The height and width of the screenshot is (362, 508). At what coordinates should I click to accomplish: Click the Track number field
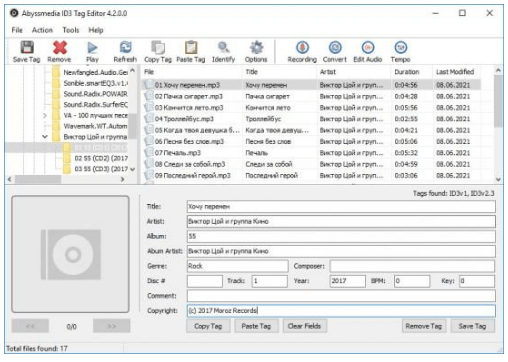point(270,281)
